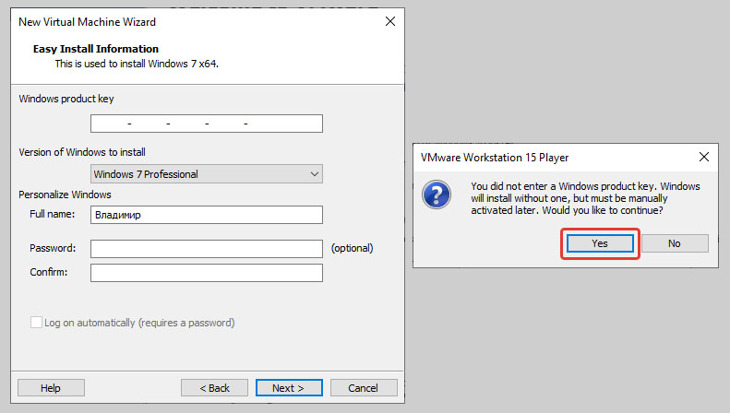The image size is (730, 413).
Task: Click the Version of Windows to install label
Action: pos(82,152)
